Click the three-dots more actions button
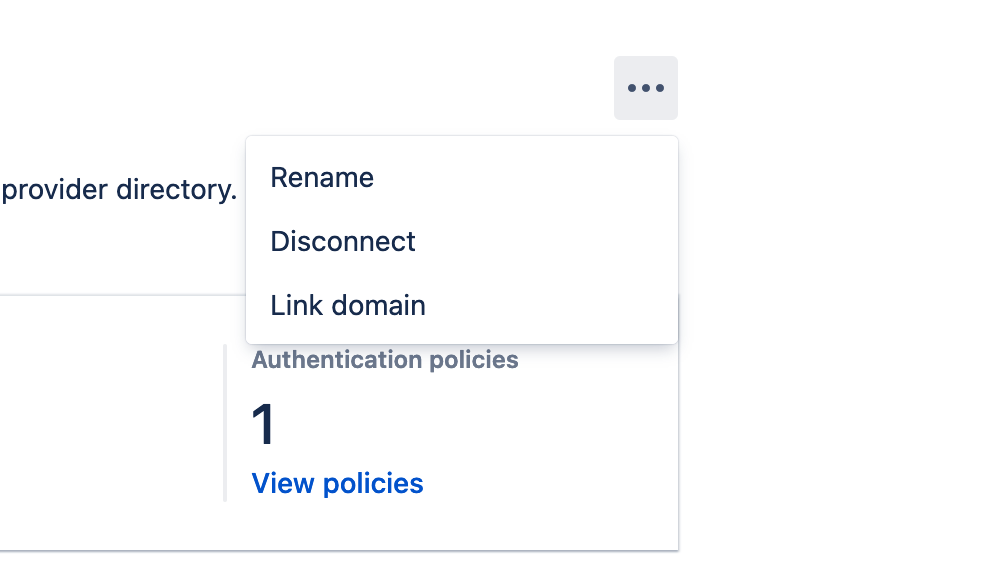The height and width of the screenshot is (568, 982). tap(645, 88)
